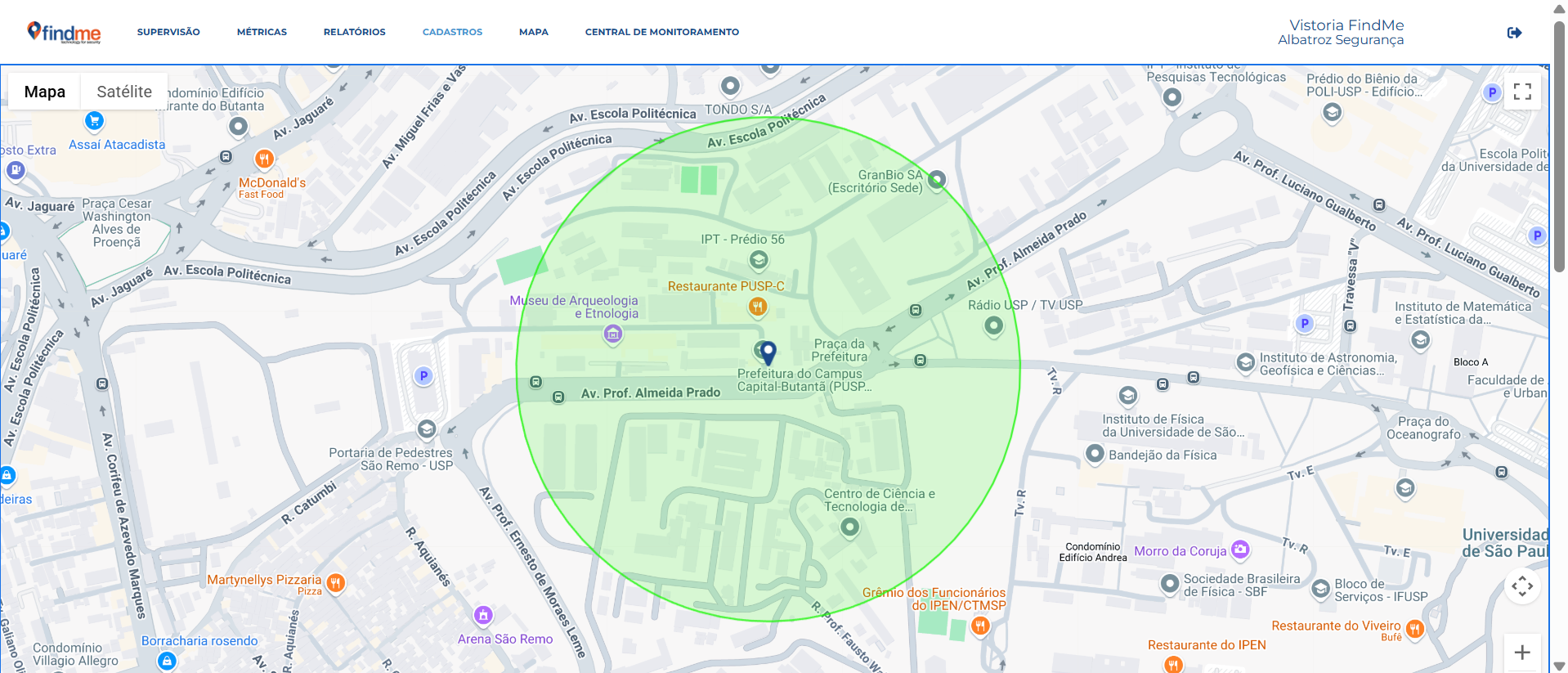This screenshot has width=1568, height=673.
Task: Click Museu de Arqueologia marker icon
Action: click(x=613, y=334)
